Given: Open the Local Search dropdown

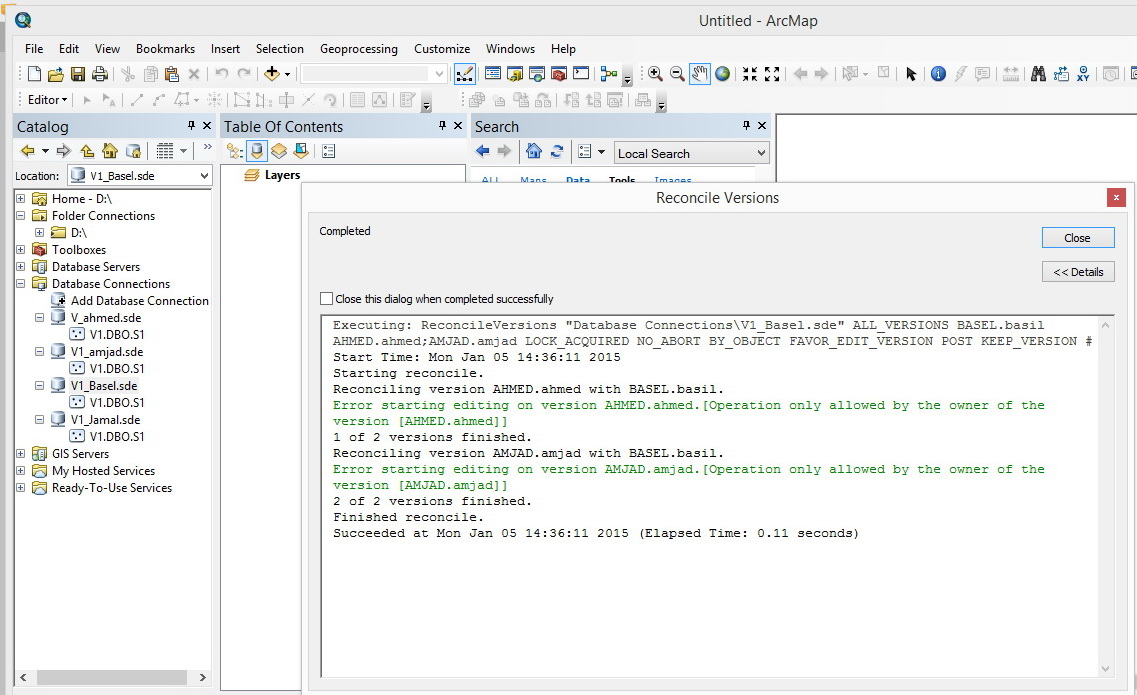Looking at the screenshot, I should click(x=761, y=153).
